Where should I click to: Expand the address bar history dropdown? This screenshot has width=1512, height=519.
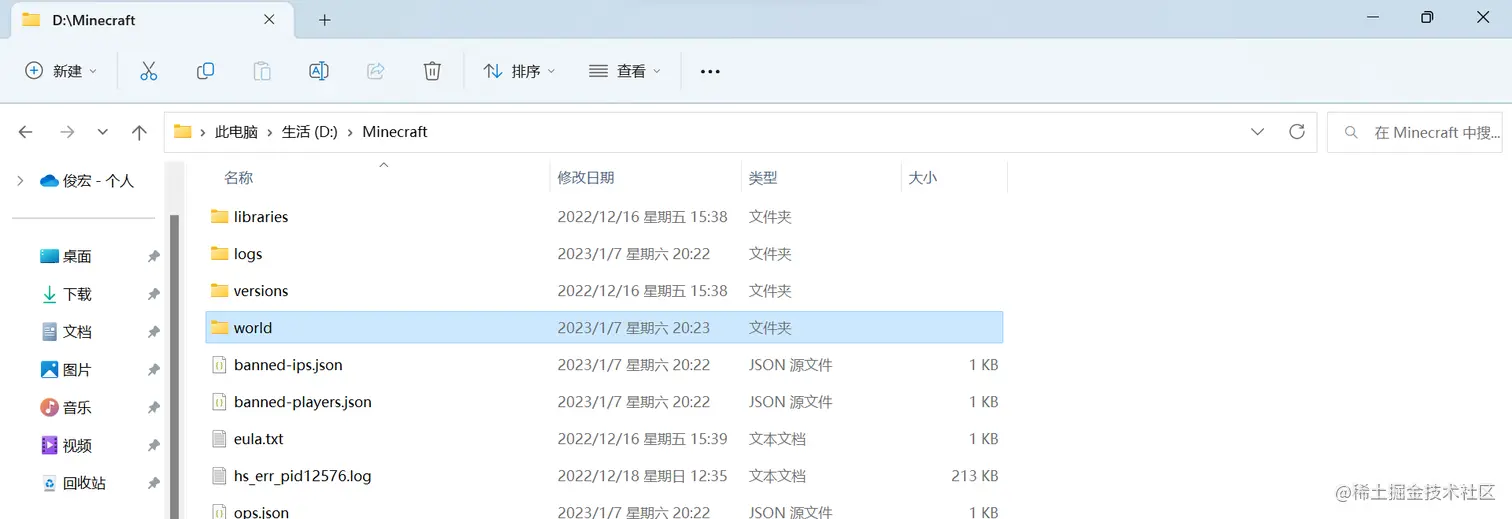pos(1257,132)
